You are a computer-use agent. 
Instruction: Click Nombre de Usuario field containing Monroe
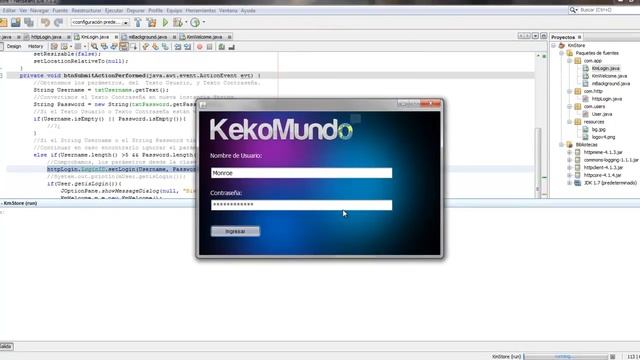click(x=301, y=173)
